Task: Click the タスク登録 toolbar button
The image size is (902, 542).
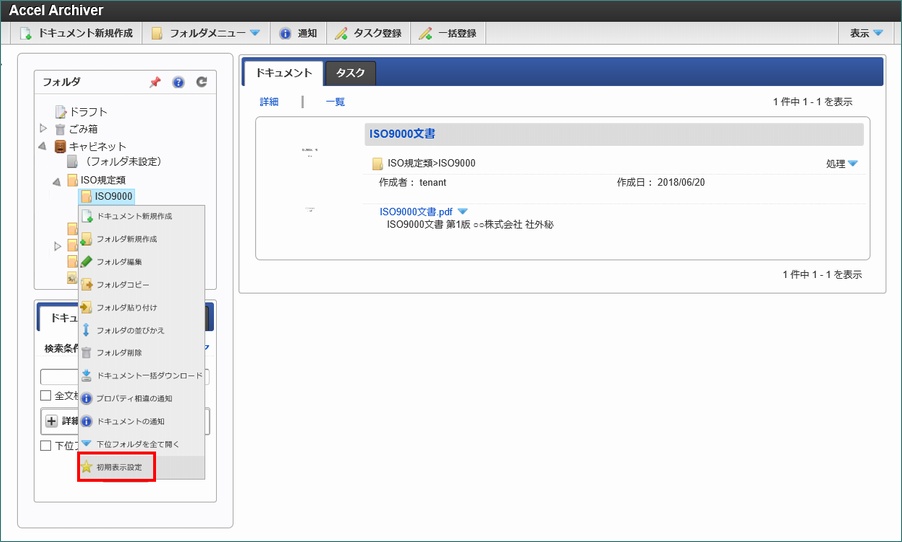Action: (x=368, y=33)
